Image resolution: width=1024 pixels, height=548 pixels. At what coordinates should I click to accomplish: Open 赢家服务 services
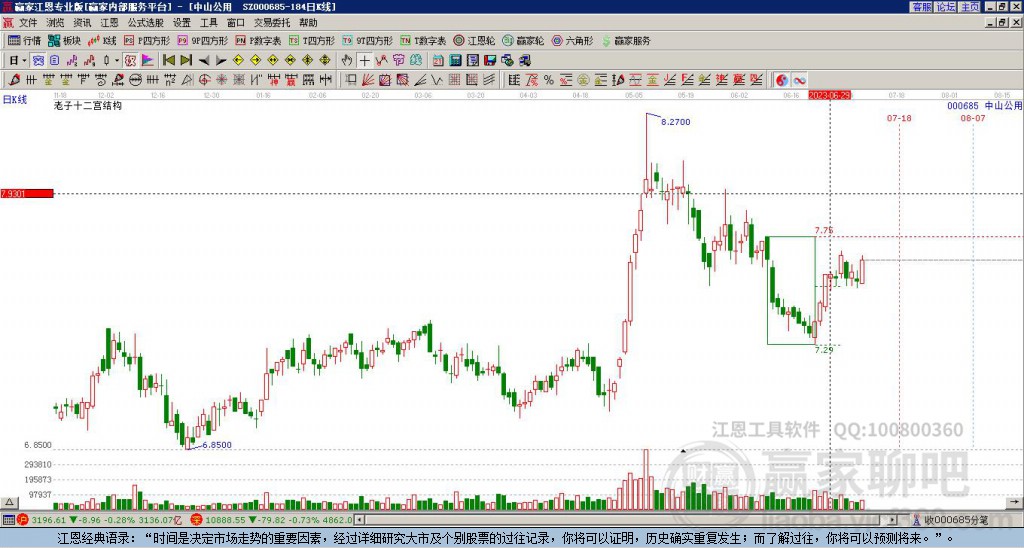point(626,40)
